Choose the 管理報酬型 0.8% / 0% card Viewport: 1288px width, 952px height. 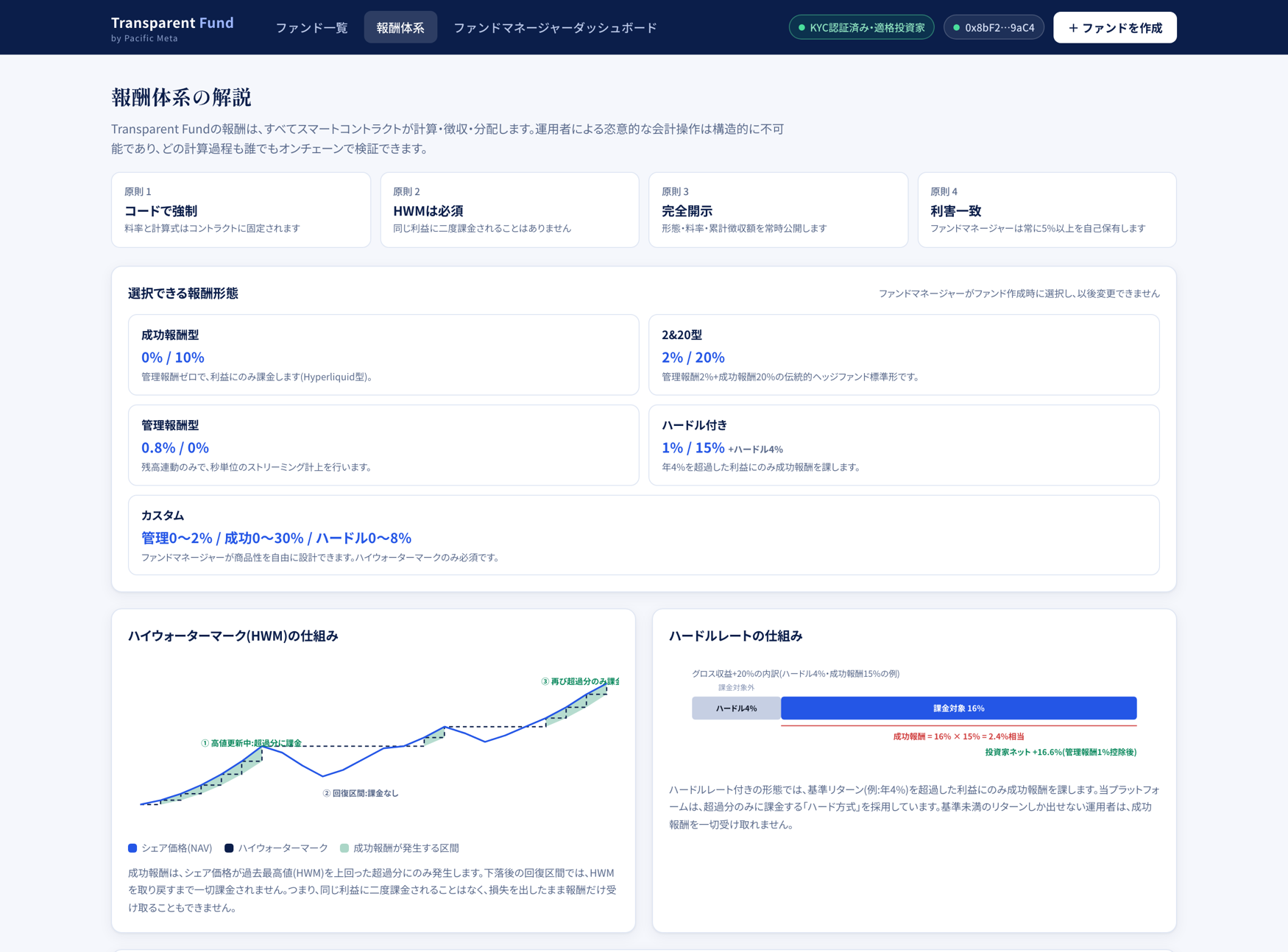click(383, 445)
